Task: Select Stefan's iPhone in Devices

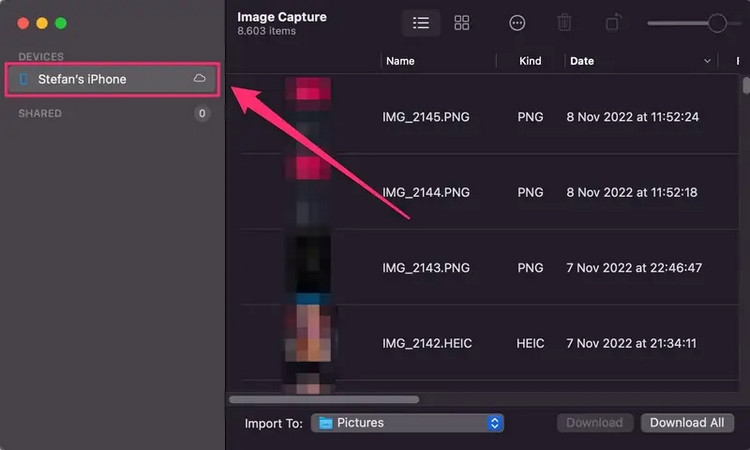Action: [x=82, y=79]
